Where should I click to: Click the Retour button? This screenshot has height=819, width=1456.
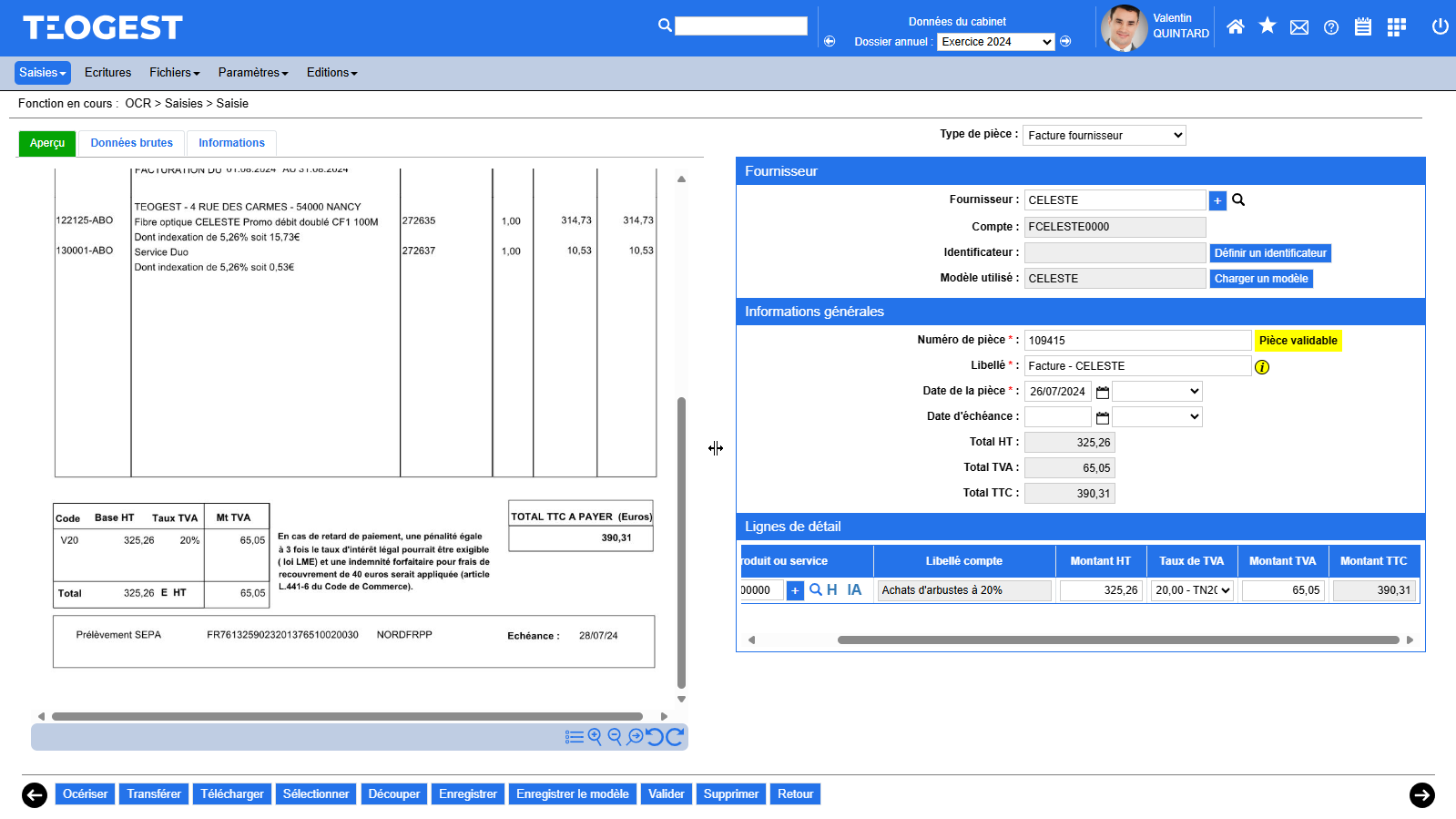pyautogui.click(x=796, y=794)
